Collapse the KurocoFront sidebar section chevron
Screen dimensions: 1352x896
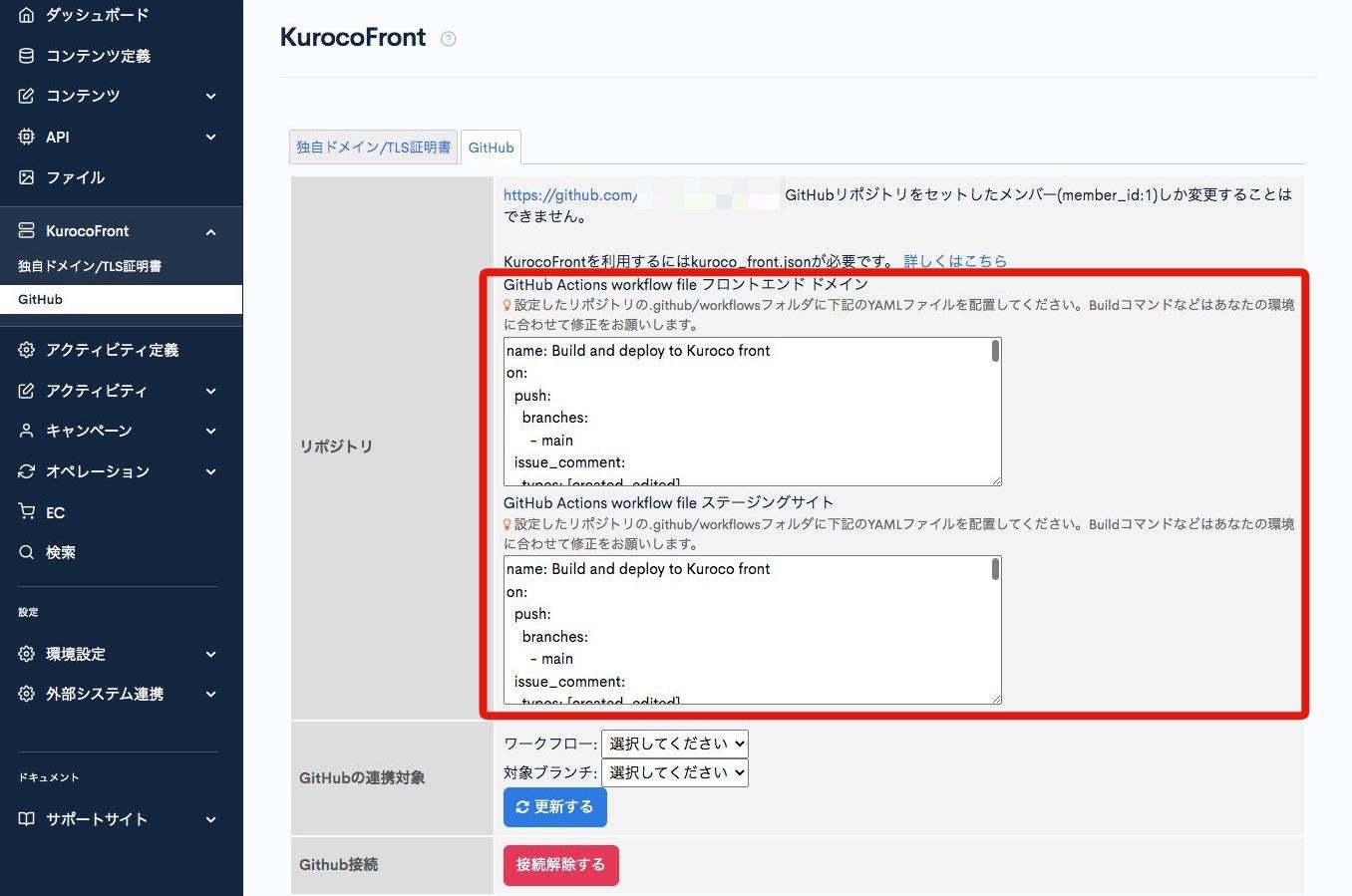[210, 231]
